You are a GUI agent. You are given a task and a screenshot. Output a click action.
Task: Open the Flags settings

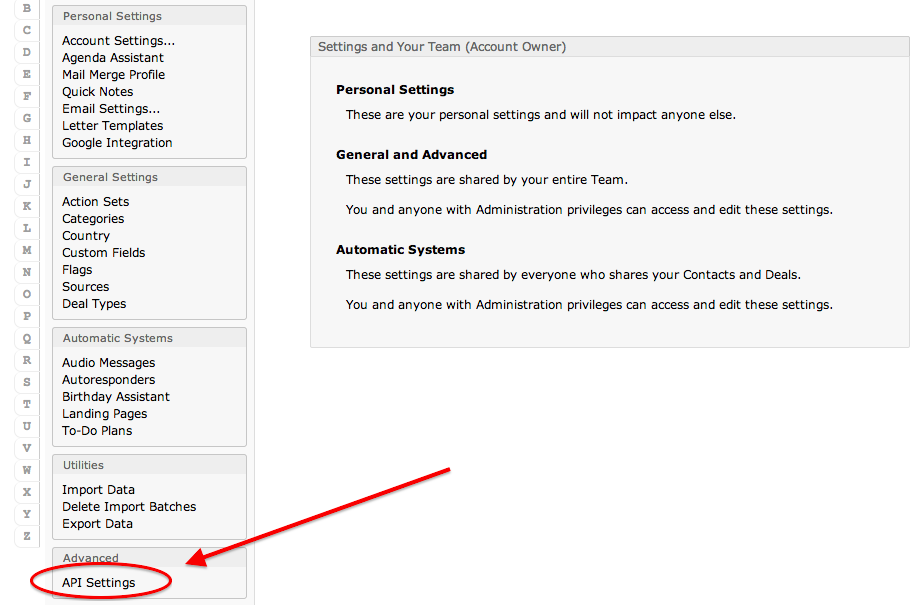77,269
